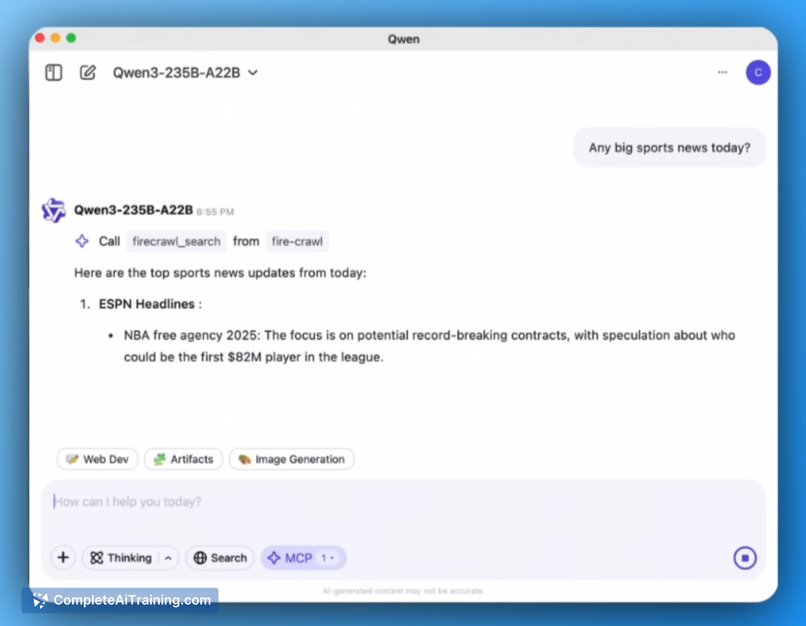Open the Qwen3-235B-A22B model dropdown
This screenshot has width=806, height=626.
(185, 72)
